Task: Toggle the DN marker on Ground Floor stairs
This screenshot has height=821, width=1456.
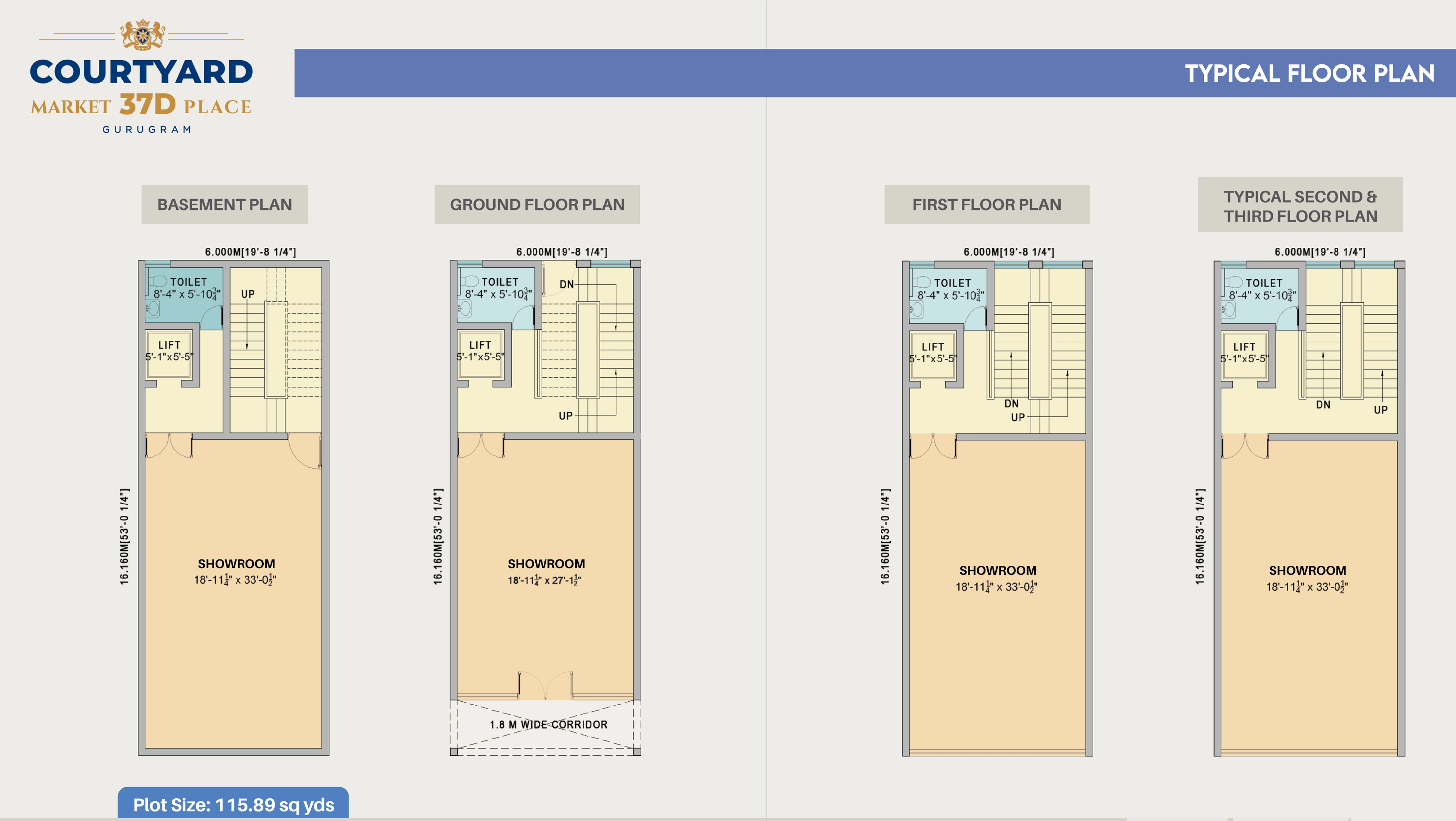Action: [x=567, y=285]
